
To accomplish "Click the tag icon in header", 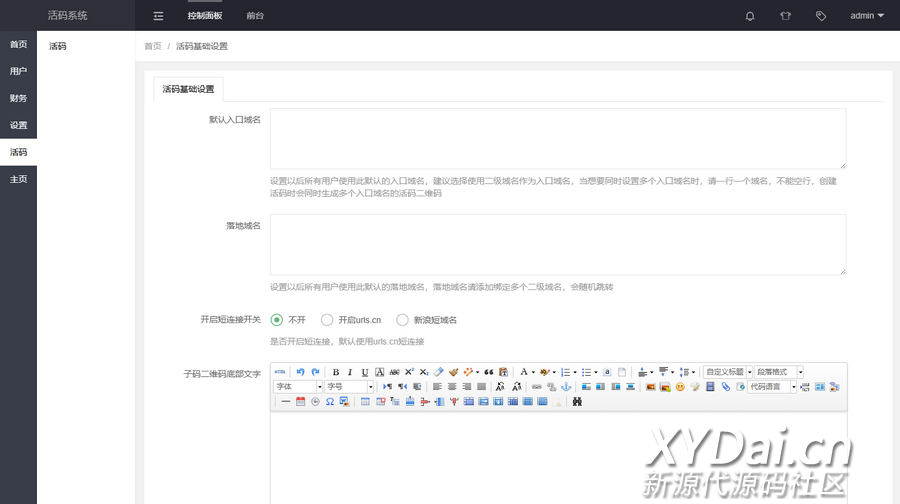I will (821, 16).
